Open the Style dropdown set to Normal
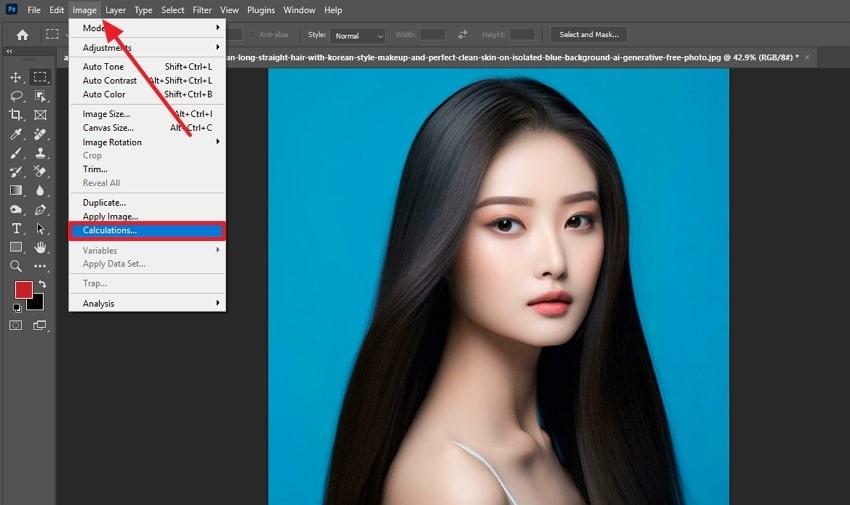Image resolution: width=850 pixels, height=505 pixels. click(358, 36)
